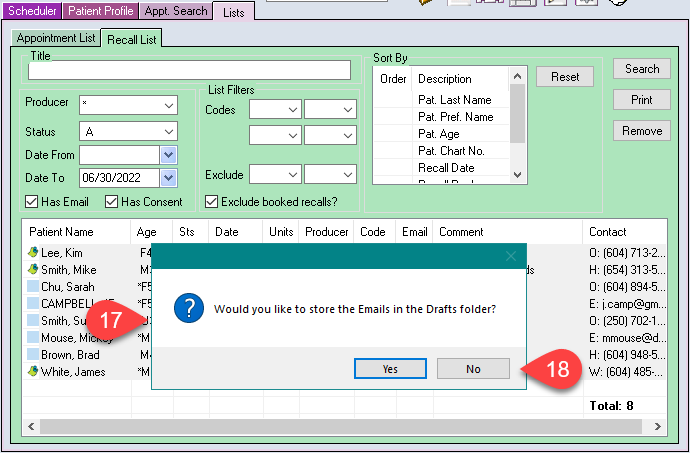This screenshot has height=453, width=690.
Task: Click the Date From input field
Action: click(119, 155)
